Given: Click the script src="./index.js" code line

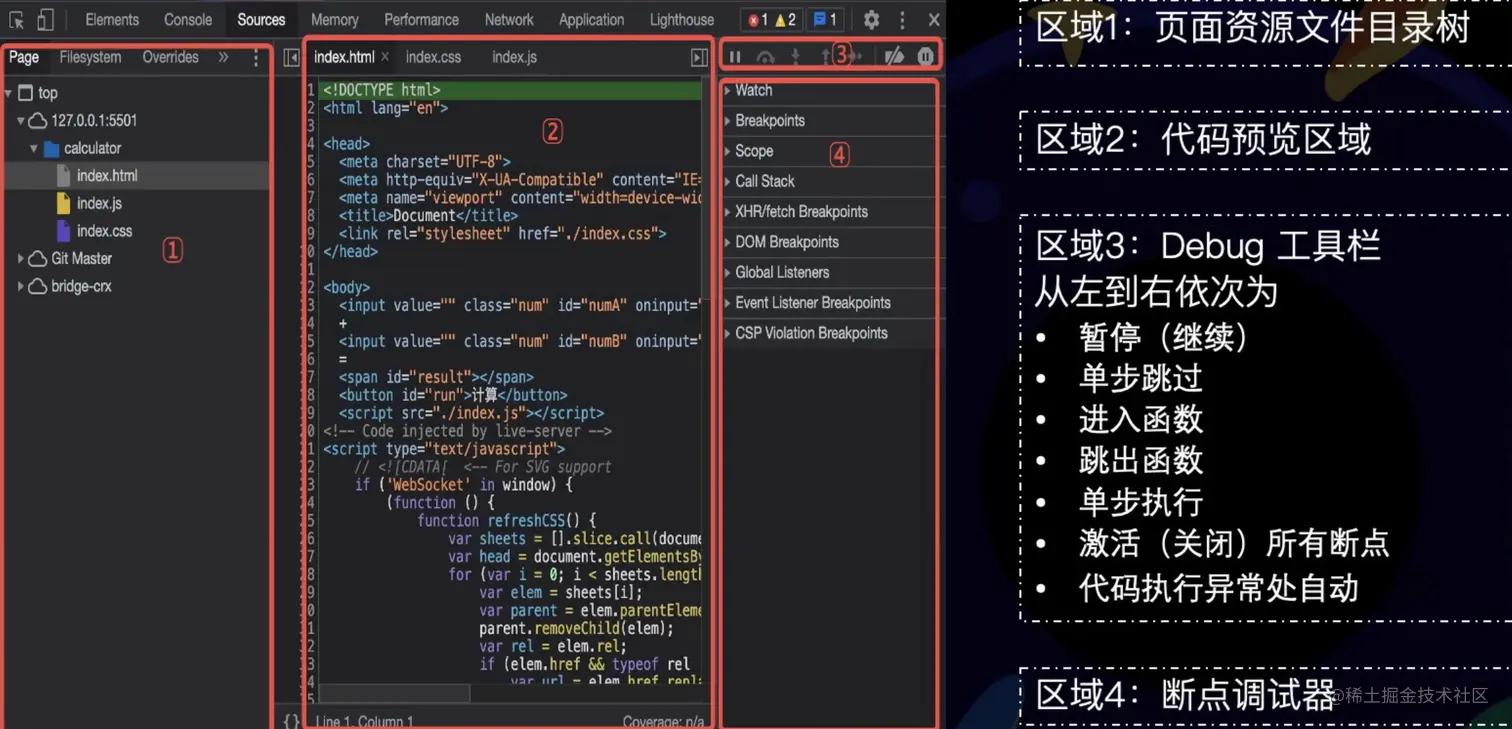Looking at the screenshot, I should click(470, 413).
